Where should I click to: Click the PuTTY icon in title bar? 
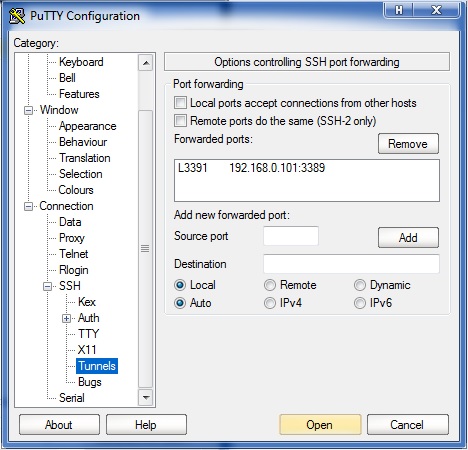(x=17, y=16)
